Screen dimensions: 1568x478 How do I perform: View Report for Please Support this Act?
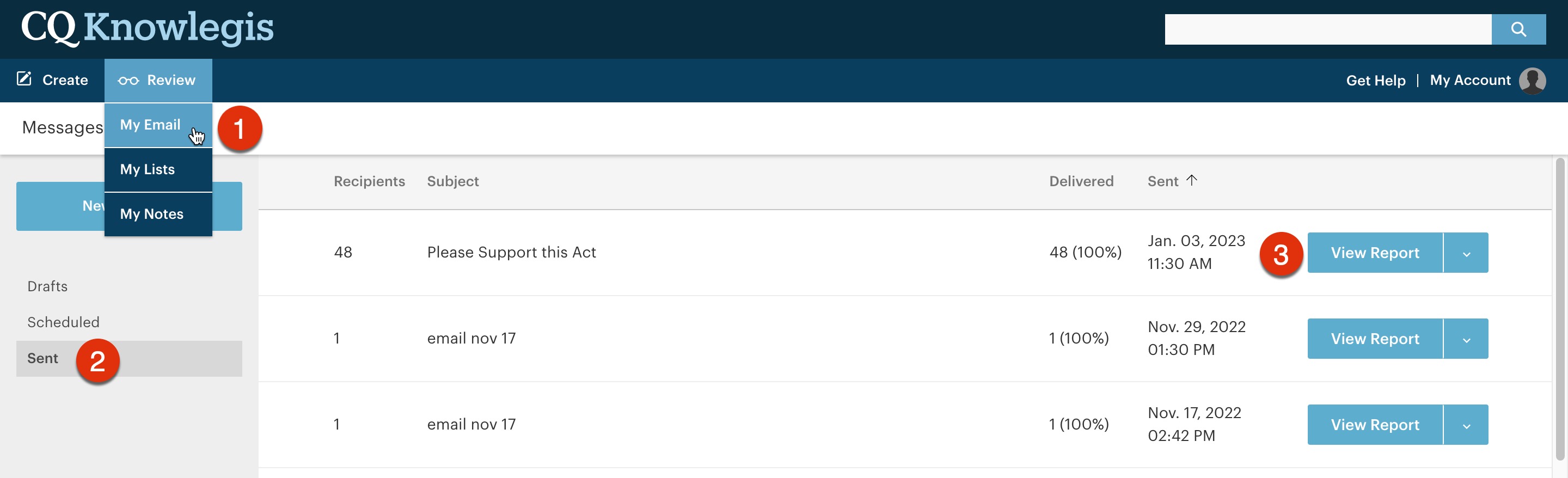coord(1374,253)
